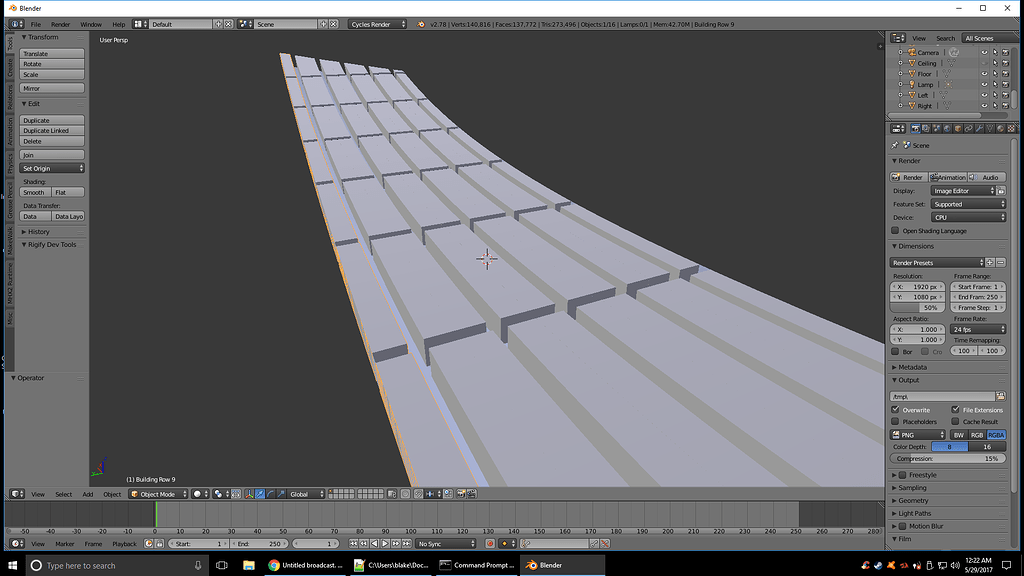
Task: Toggle the 3D manipulator widget icon
Action: pos(249,494)
